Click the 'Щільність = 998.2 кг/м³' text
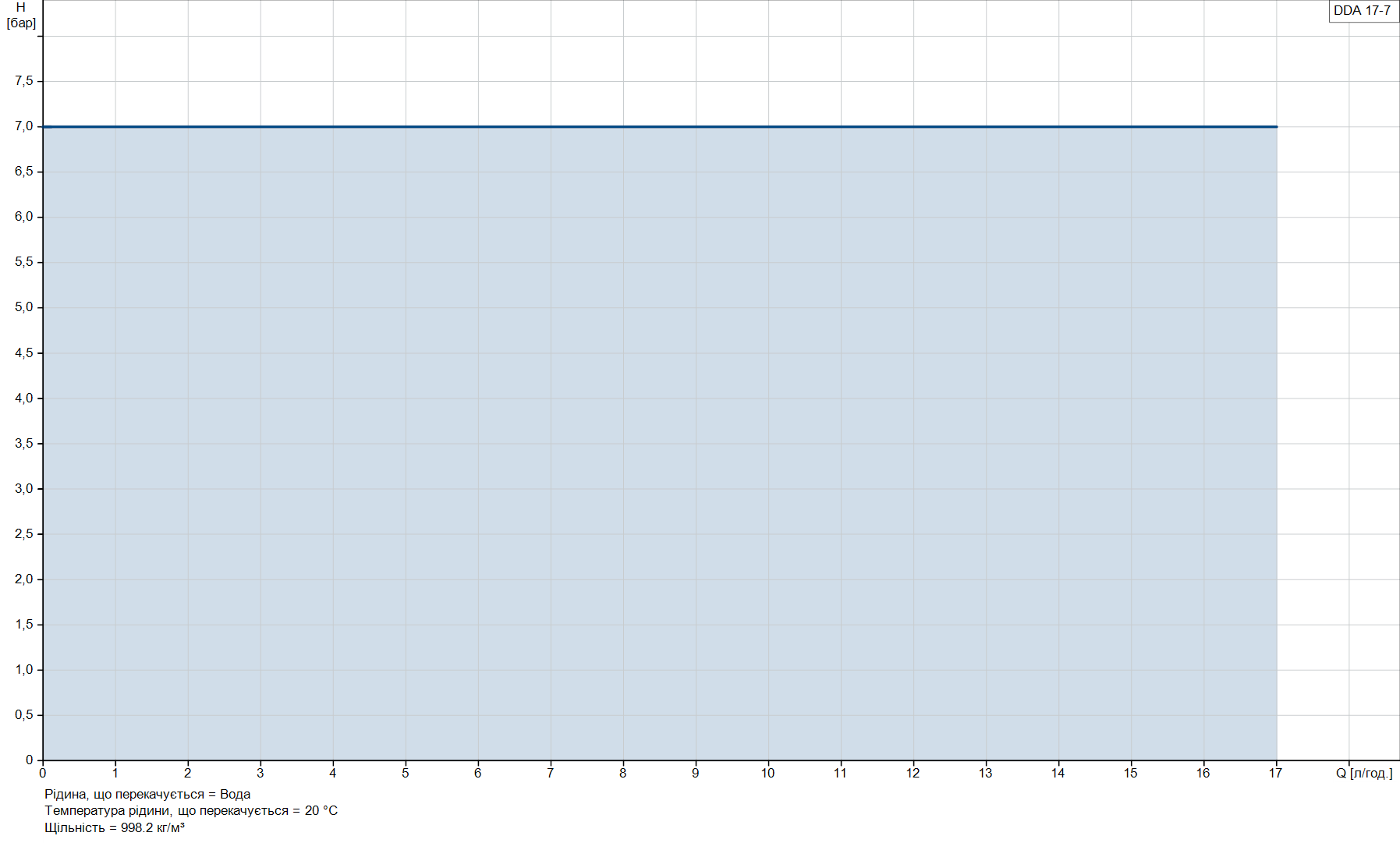 [x=115, y=827]
